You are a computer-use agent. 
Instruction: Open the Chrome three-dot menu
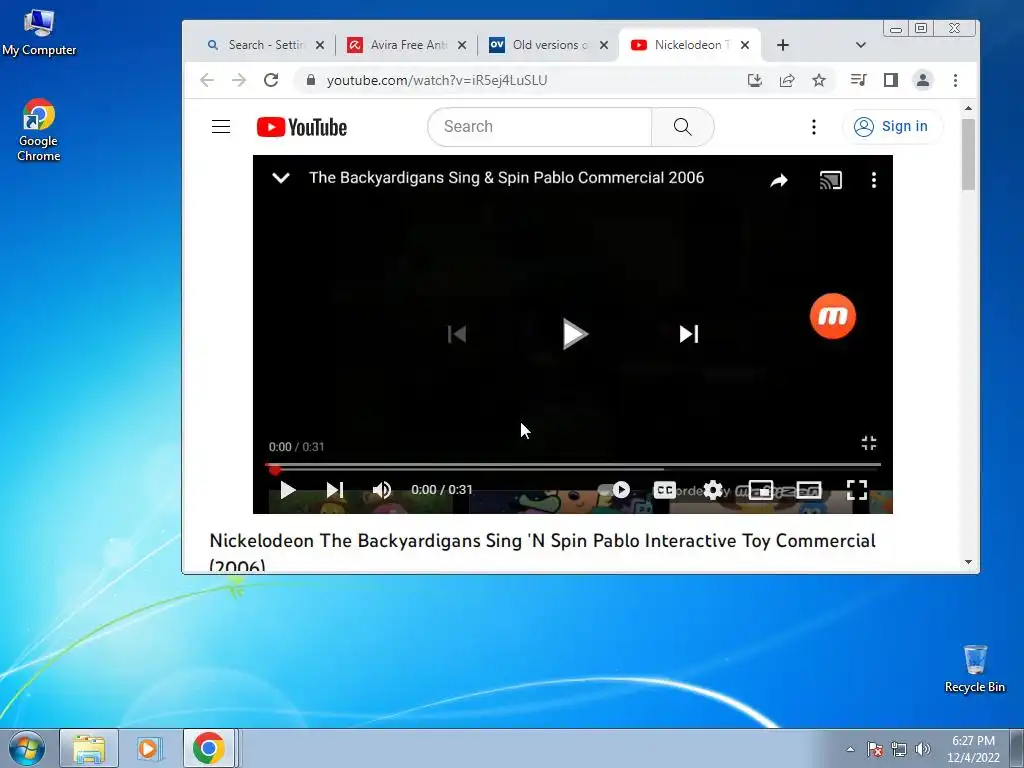955,80
